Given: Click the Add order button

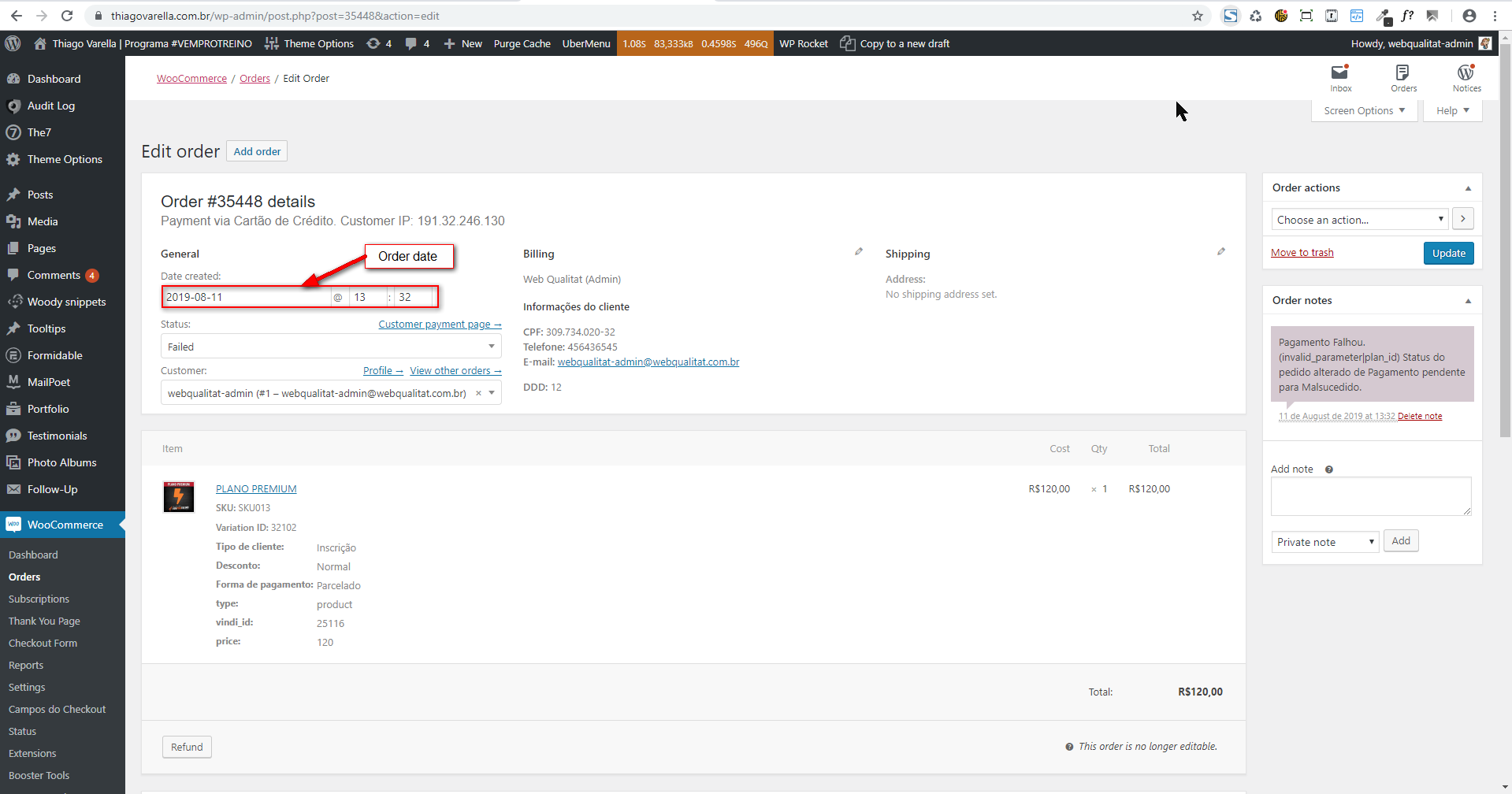Looking at the screenshot, I should (257, 151).
